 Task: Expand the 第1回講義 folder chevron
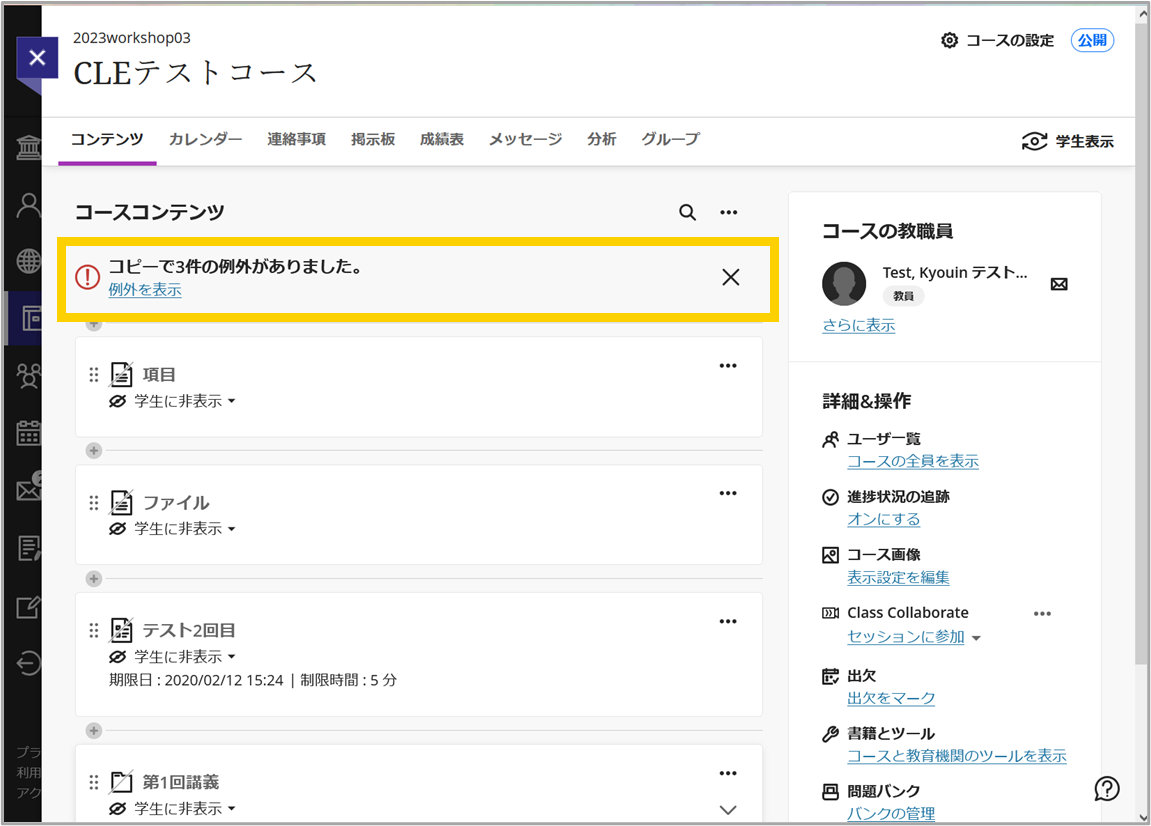727,810
